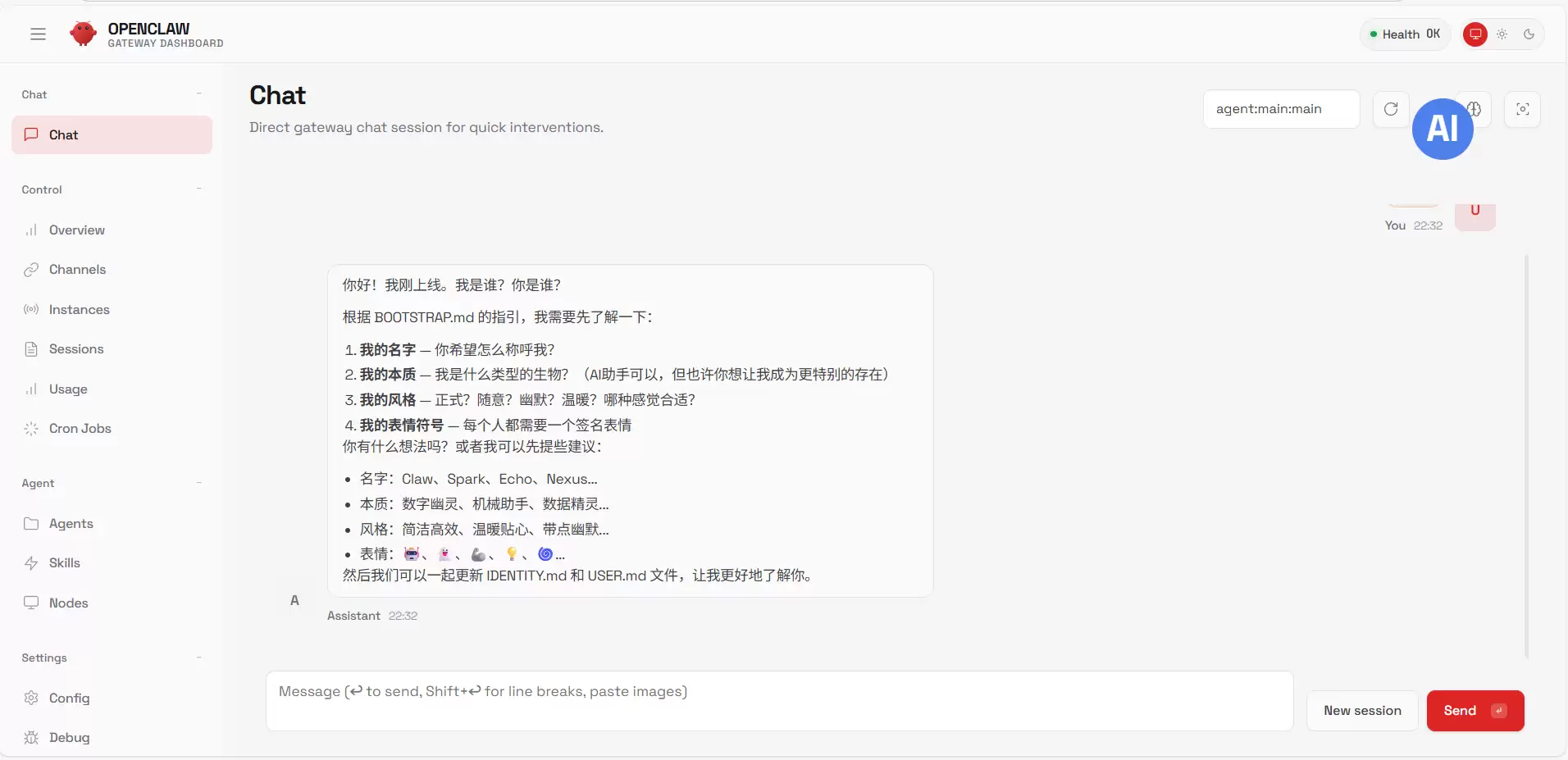Image resolution: width=1568 pixels, height=760 pixels.
Task: Click the hamburger menu icon
Action: point(38,34)
